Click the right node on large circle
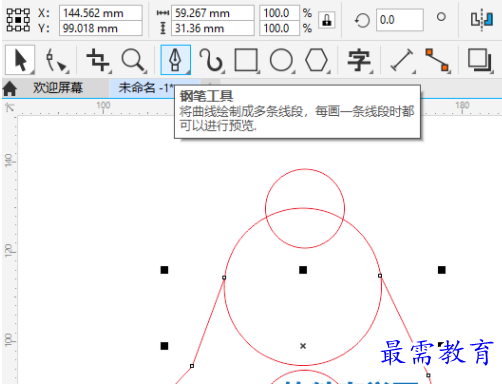502x384 pixels. click(x=380, y=276)
